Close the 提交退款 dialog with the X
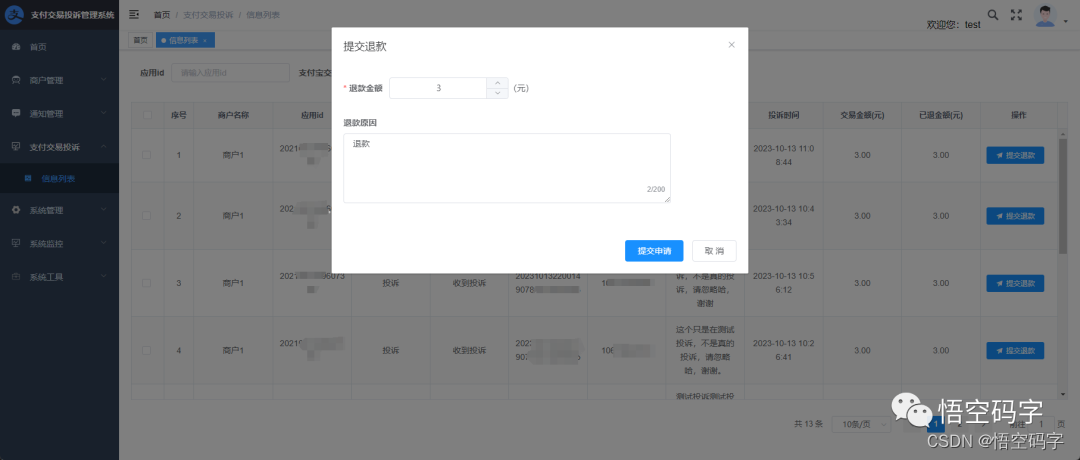The image size is (1080, 460). (731, 45)
